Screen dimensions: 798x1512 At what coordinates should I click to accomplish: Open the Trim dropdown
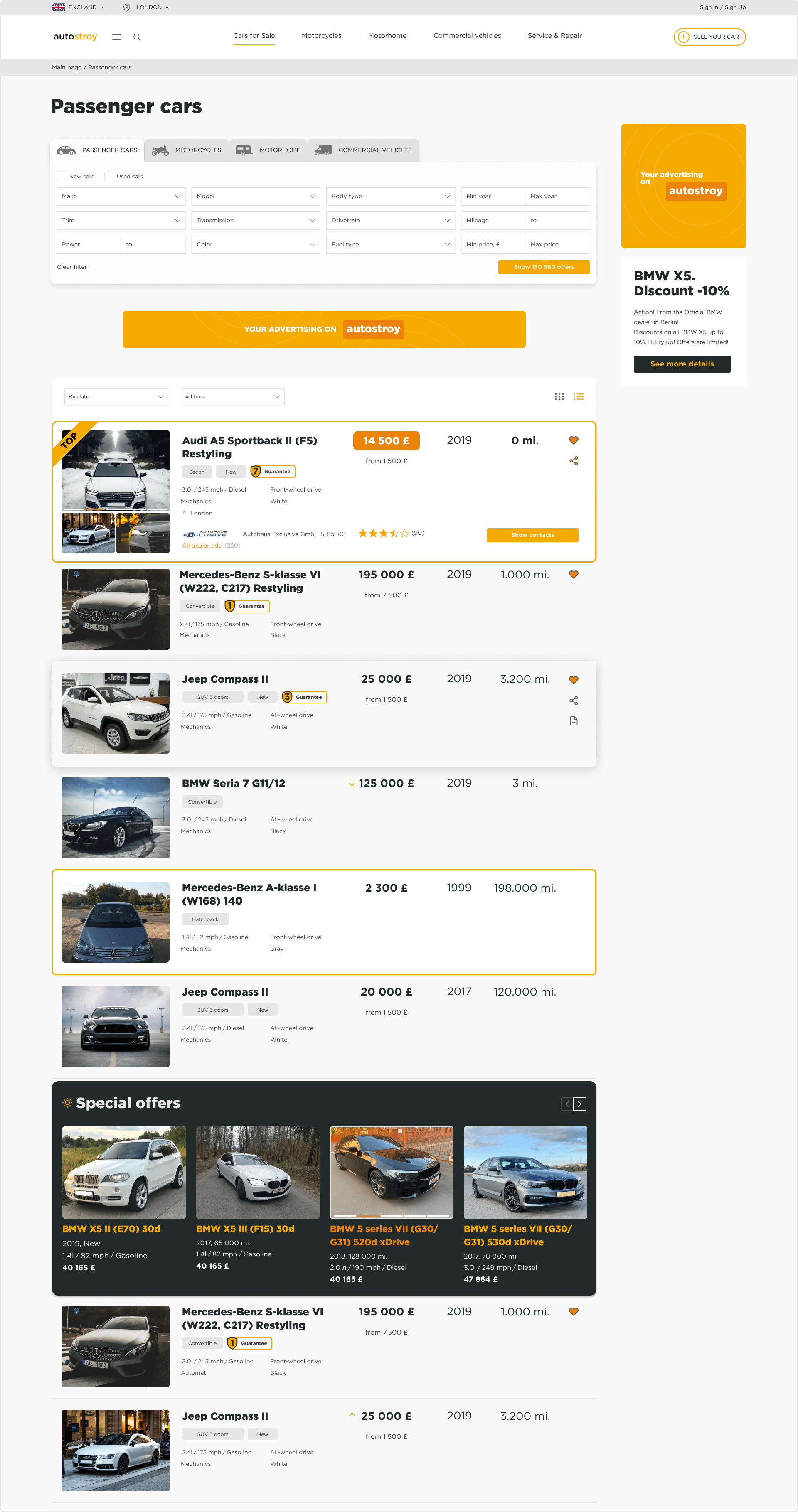point(121,220)
